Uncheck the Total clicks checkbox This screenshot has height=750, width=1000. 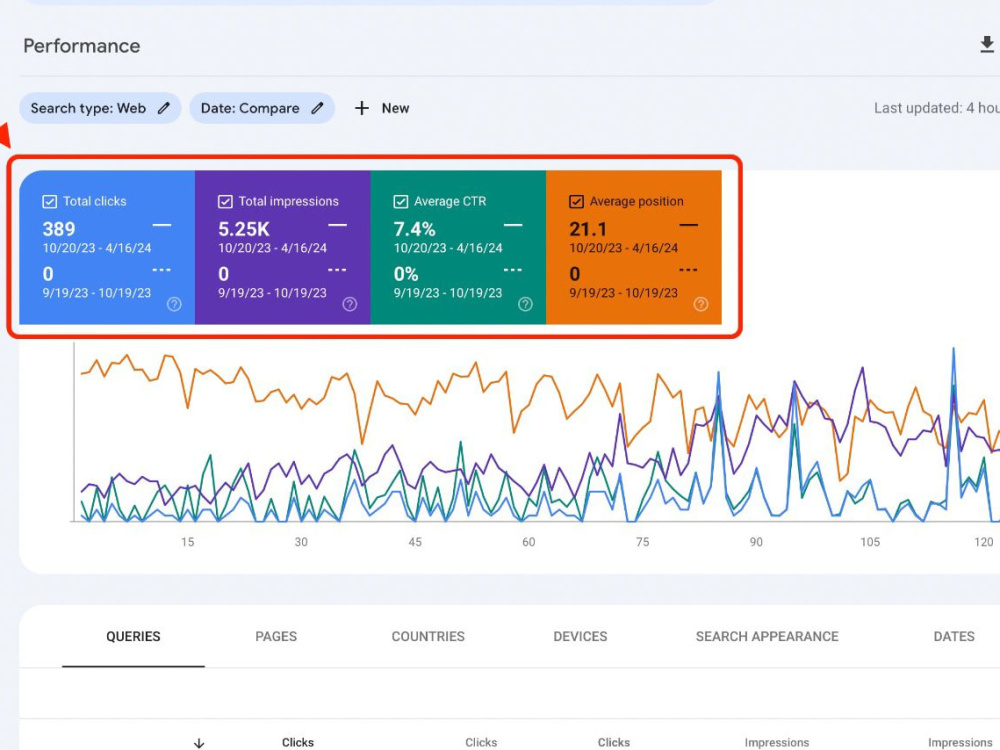[50, 202]
